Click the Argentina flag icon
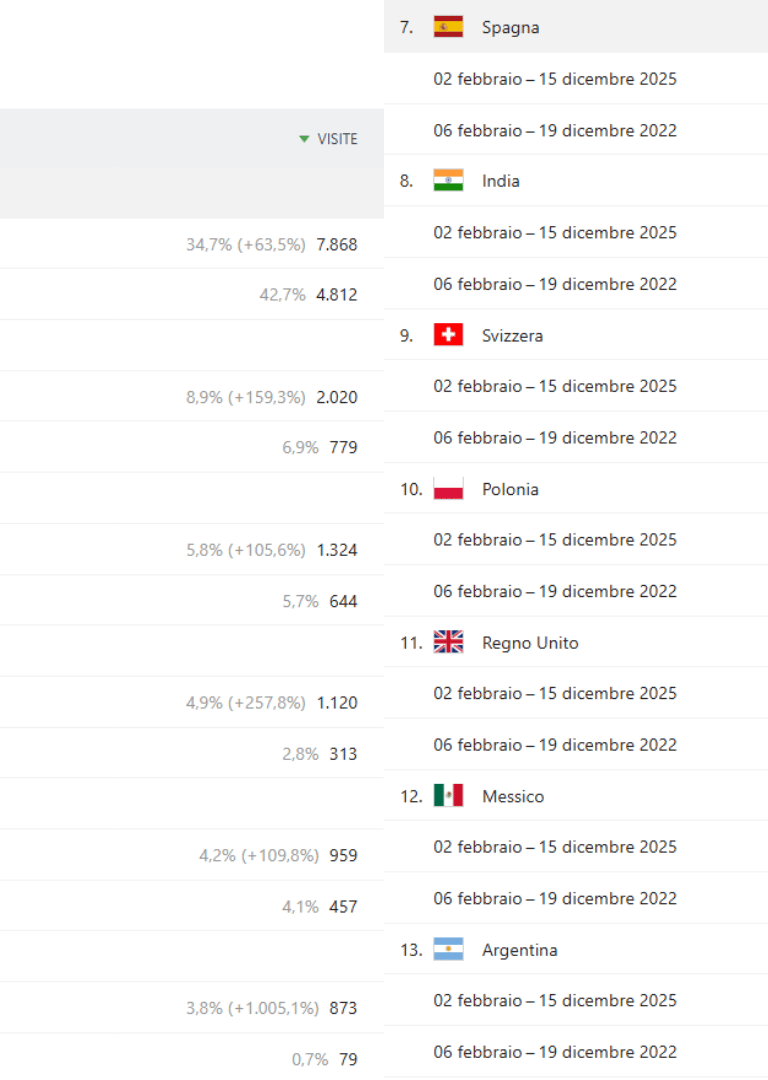This screenshot has width=768, height=1080. tap(448, 950)
